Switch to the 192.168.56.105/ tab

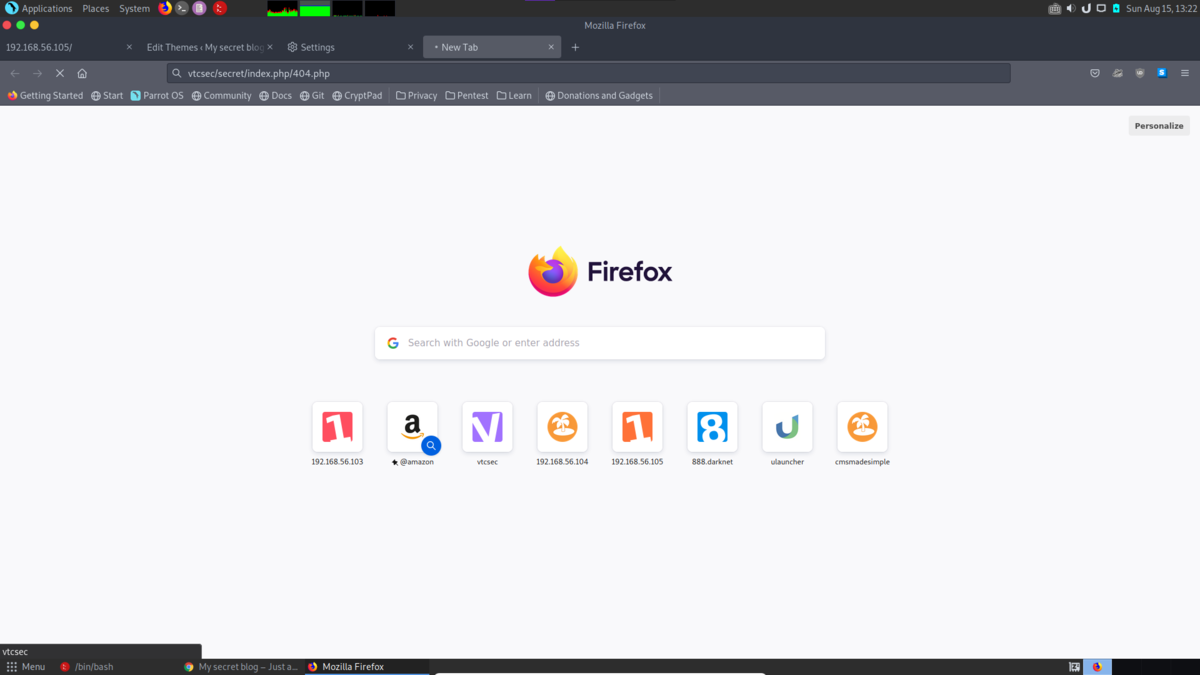coord(70,47)
